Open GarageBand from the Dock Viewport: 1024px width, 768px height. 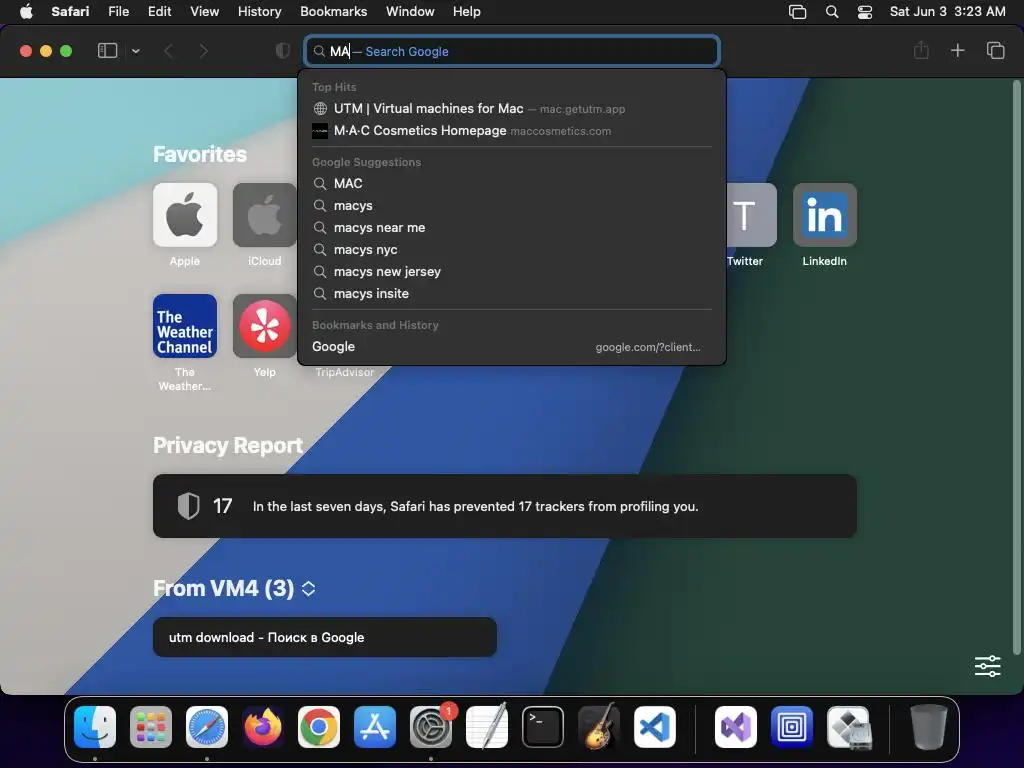599,727
